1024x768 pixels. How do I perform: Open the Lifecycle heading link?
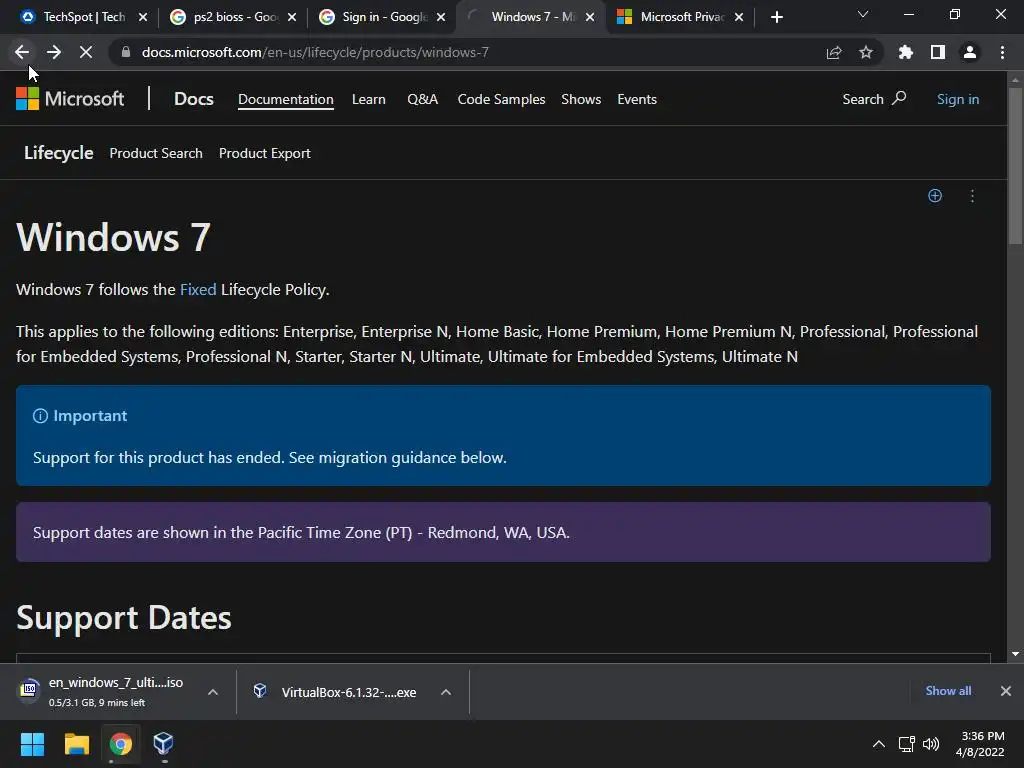[58, 153]
